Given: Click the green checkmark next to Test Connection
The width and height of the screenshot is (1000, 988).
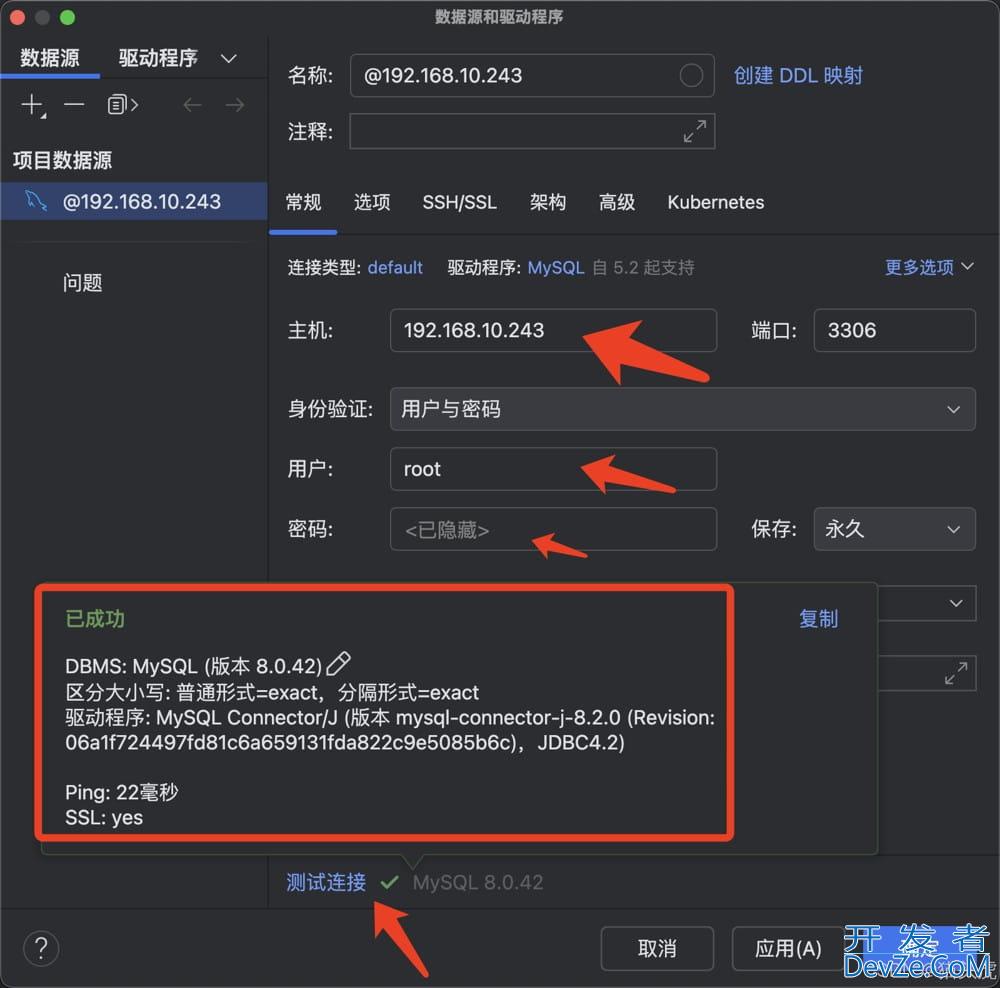Looking at the screenshot, I should [x=389, y=883].
